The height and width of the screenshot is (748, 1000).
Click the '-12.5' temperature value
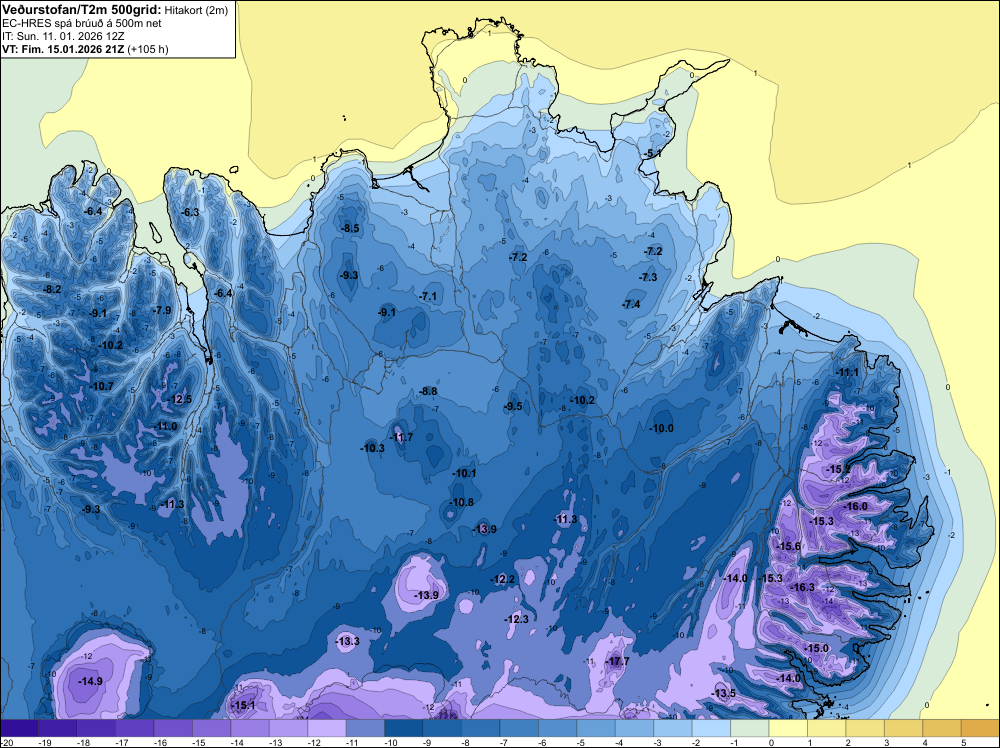pyautogui.click(x=180, y=400)
